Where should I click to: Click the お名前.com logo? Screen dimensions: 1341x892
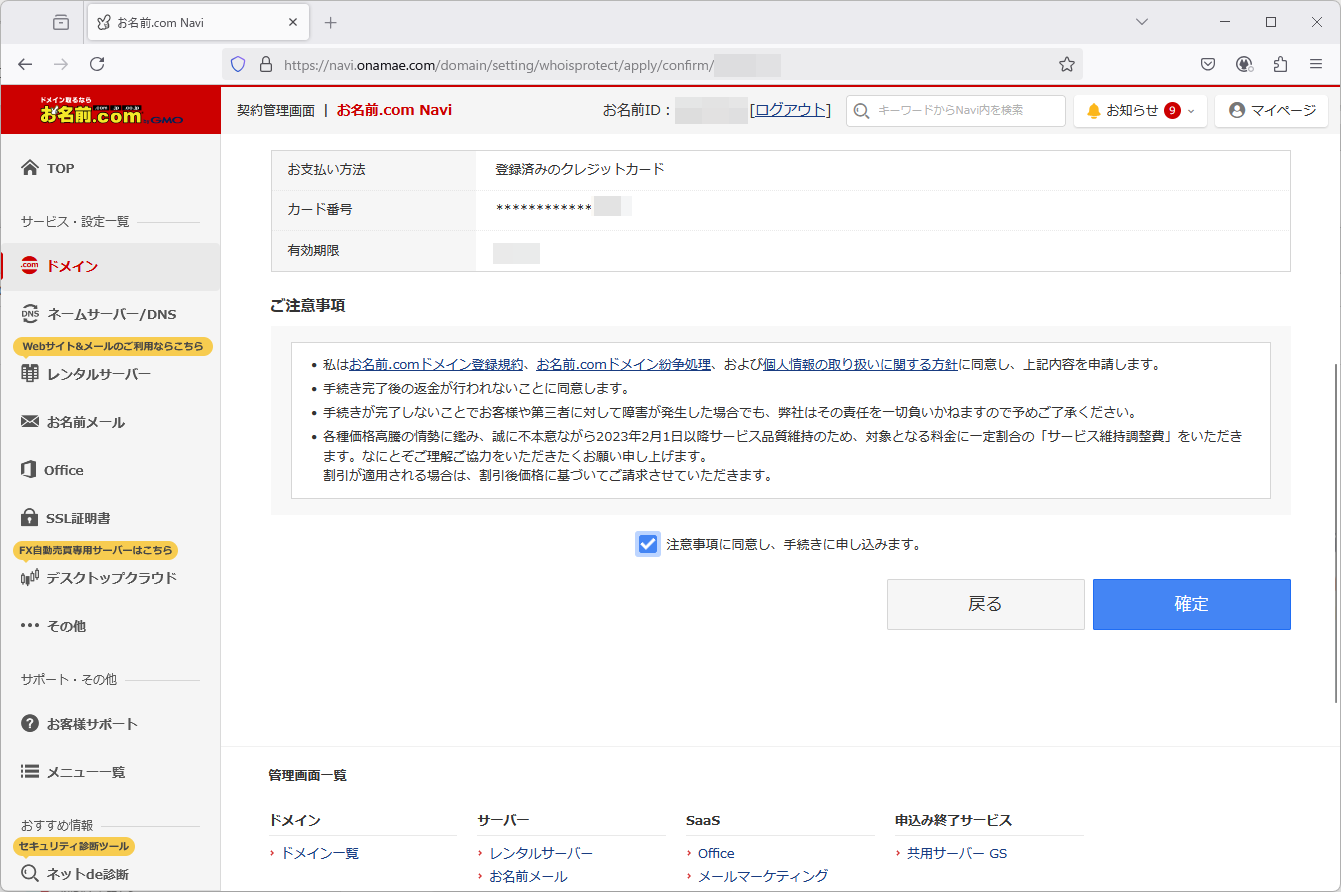tap(110, 111)
